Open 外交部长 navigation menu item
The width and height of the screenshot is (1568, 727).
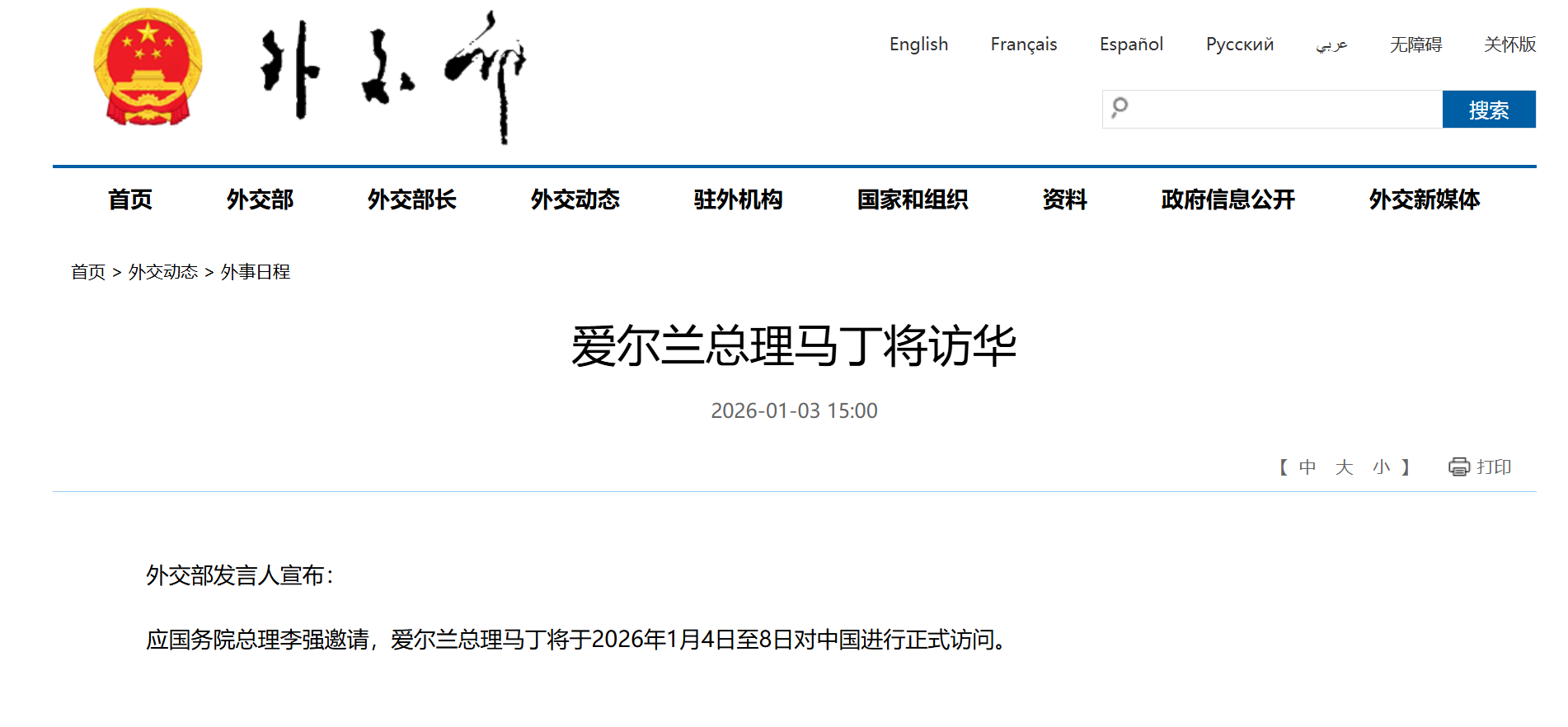pyautogui.click(x=411, y=199)
